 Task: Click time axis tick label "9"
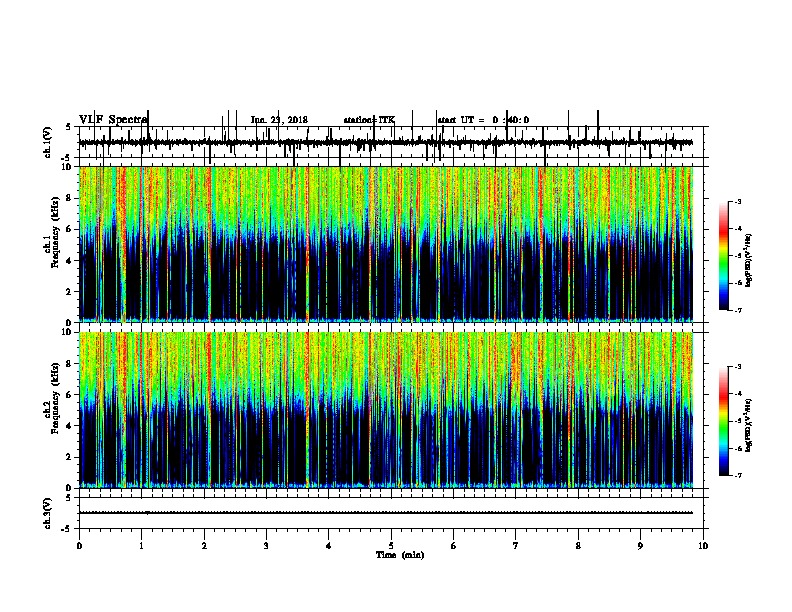(x=640, y=546)
